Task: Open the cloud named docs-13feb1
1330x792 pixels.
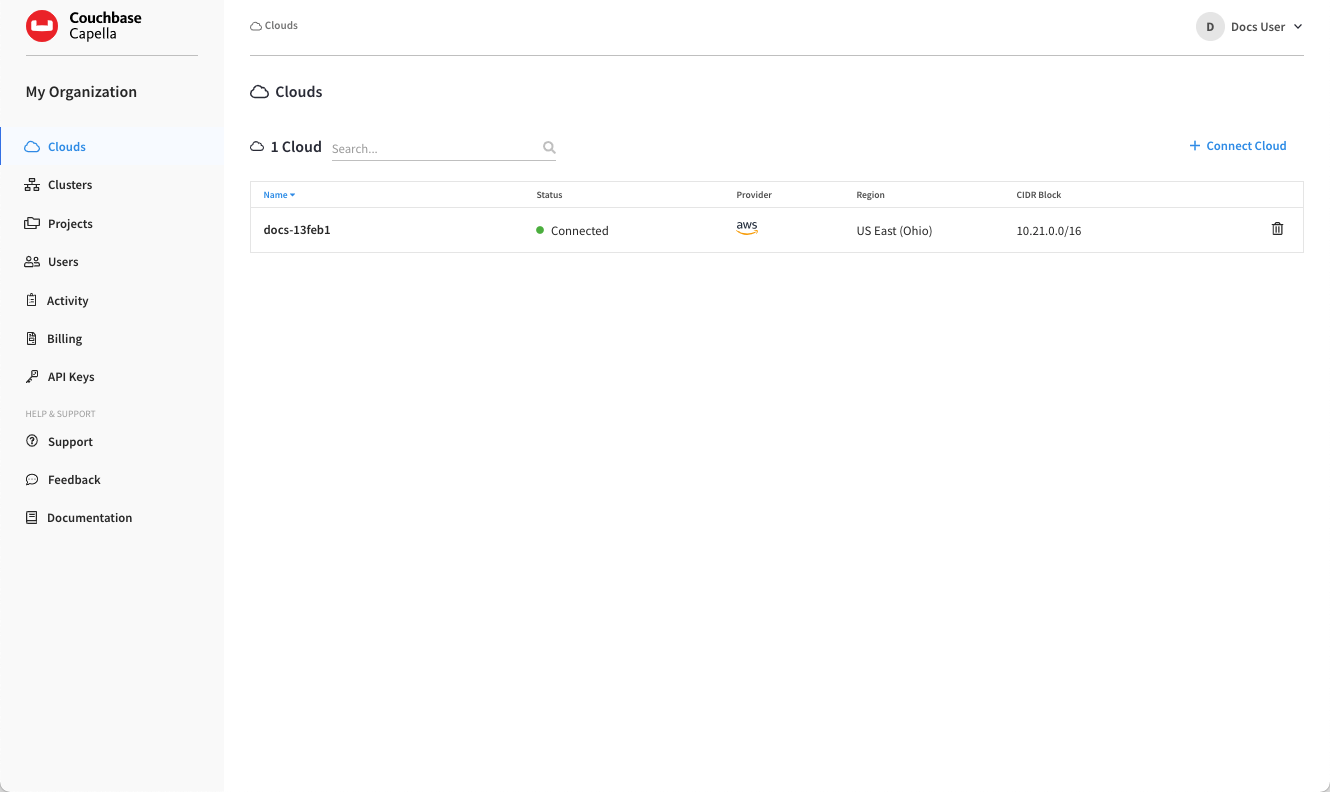Action: click(296, 229)
